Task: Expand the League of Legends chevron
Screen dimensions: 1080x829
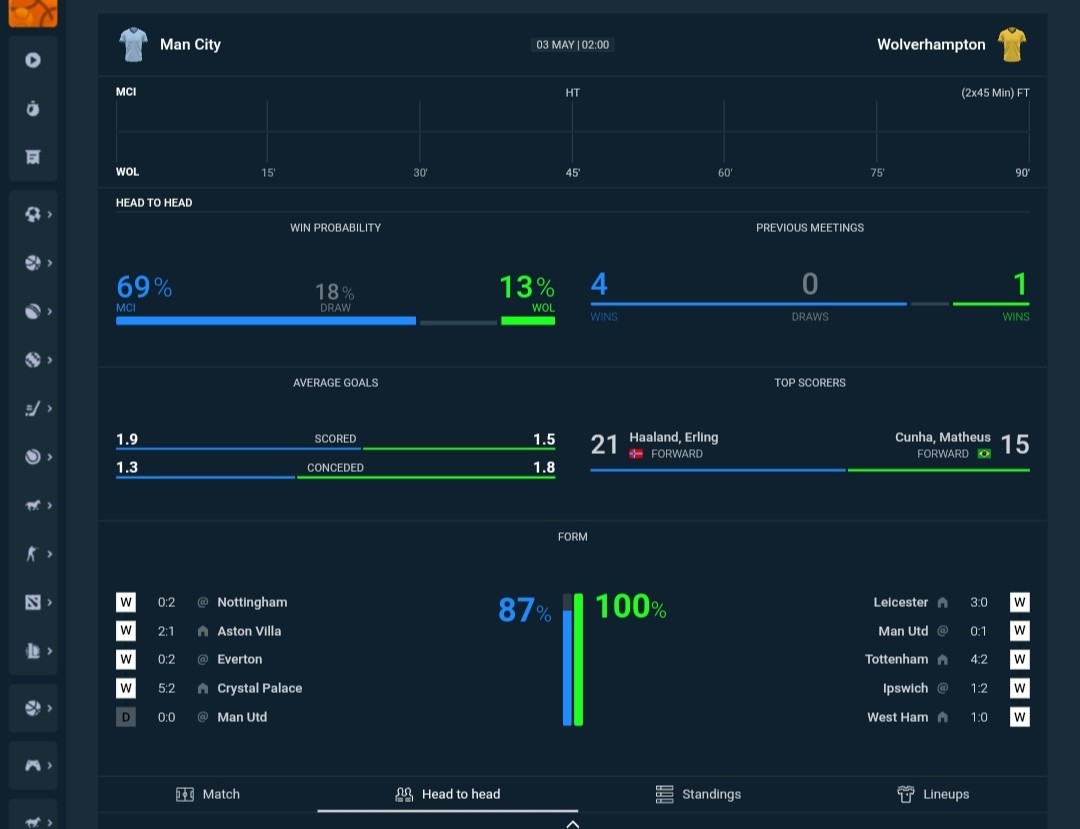Action: (50, 651)
